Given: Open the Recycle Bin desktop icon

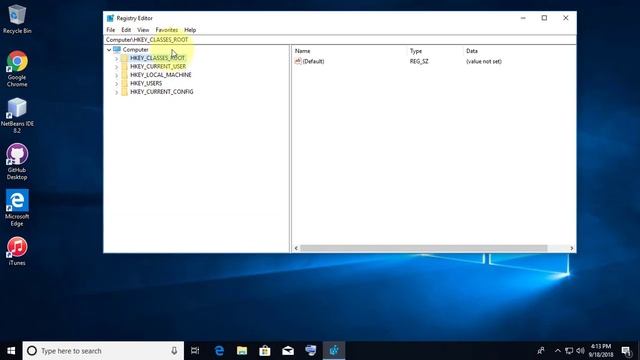Looking at the screenshot, I should (17, 19).
